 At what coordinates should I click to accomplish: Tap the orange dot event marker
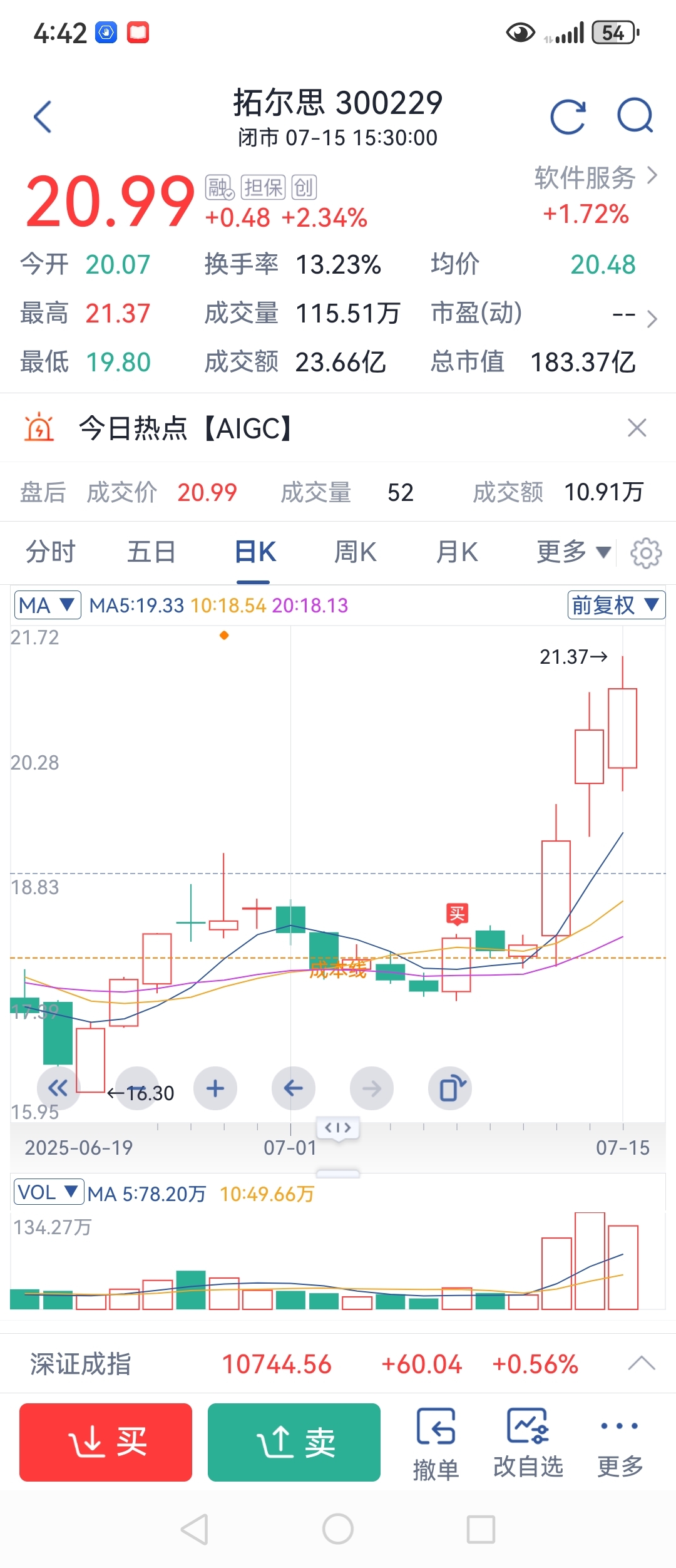tap(224, 636)
